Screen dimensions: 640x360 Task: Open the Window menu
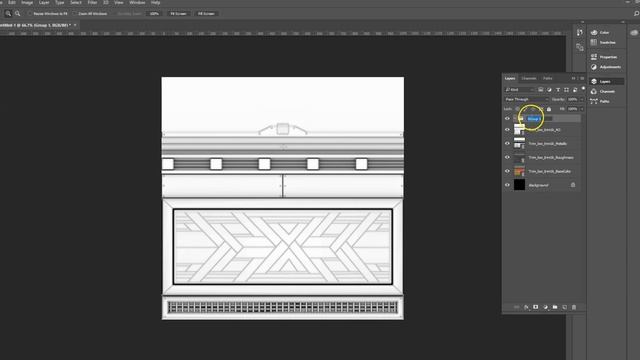[x=137, y=2]
